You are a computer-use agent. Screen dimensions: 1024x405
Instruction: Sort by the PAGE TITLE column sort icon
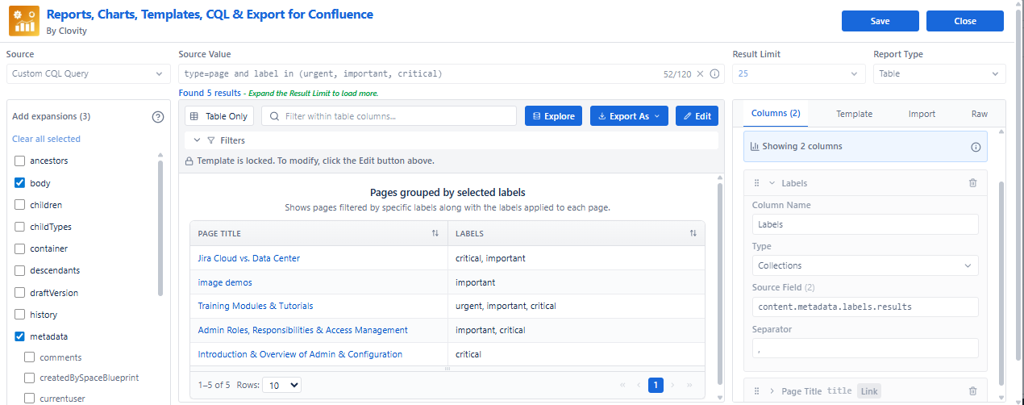tap(435, 233)
